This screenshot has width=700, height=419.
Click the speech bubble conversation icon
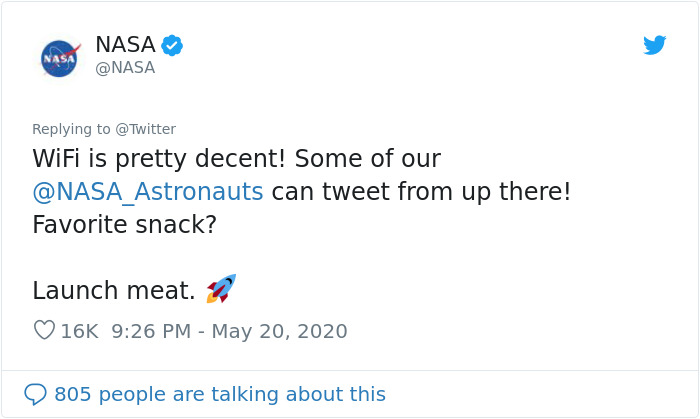click(35, 394)
